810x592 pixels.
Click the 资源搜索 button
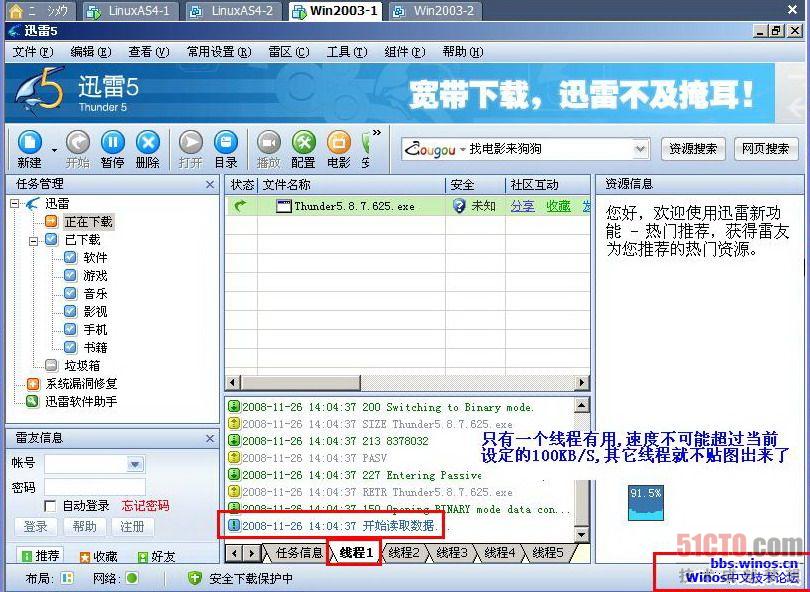693,149
